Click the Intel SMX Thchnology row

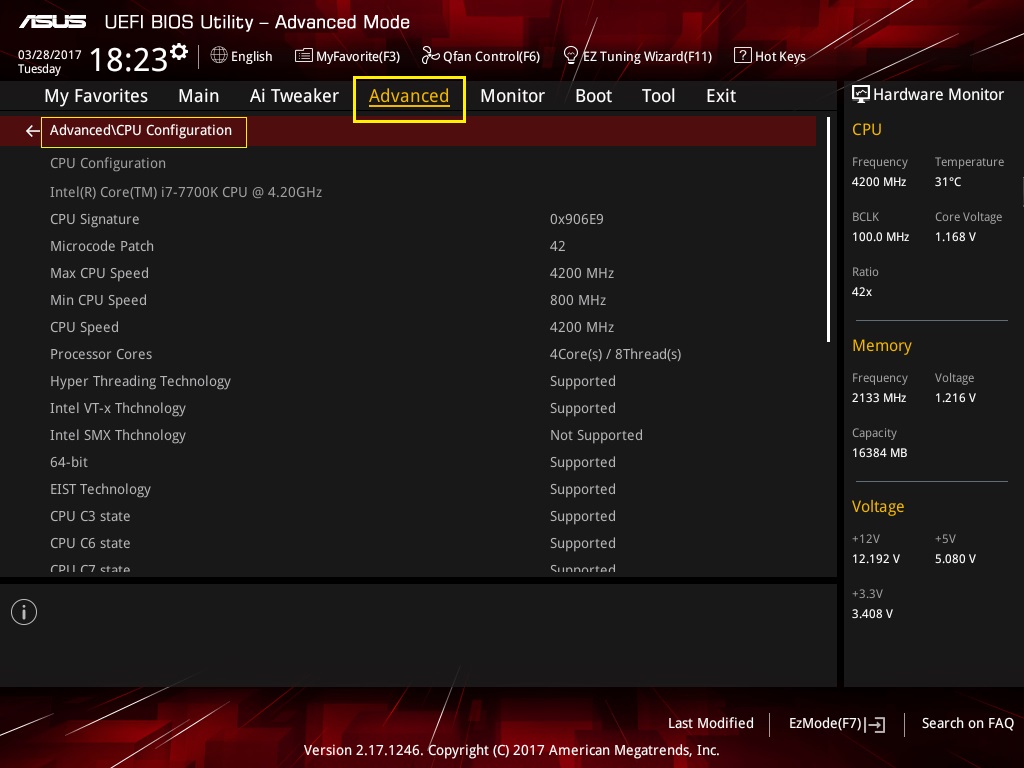(408, 435)
